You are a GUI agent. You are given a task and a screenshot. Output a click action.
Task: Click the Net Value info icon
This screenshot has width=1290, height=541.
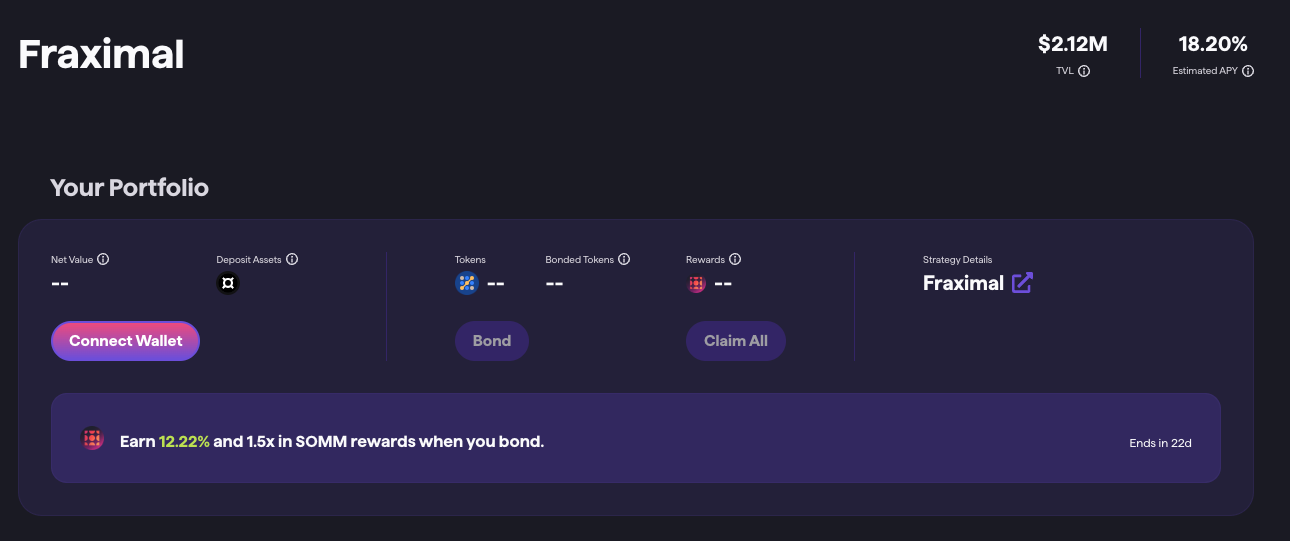pyautogui.click(x=103, y=259)
